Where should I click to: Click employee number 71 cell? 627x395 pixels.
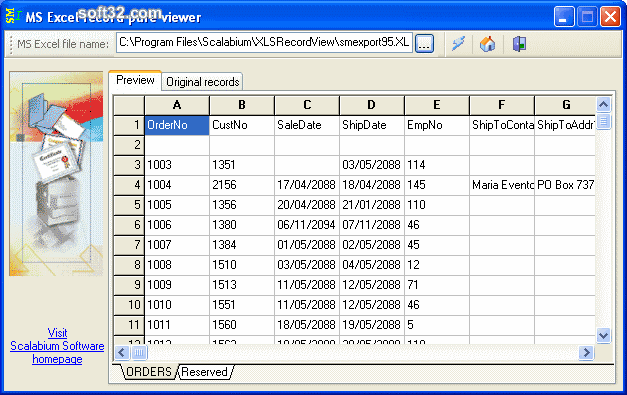click(x=437, y=285)
